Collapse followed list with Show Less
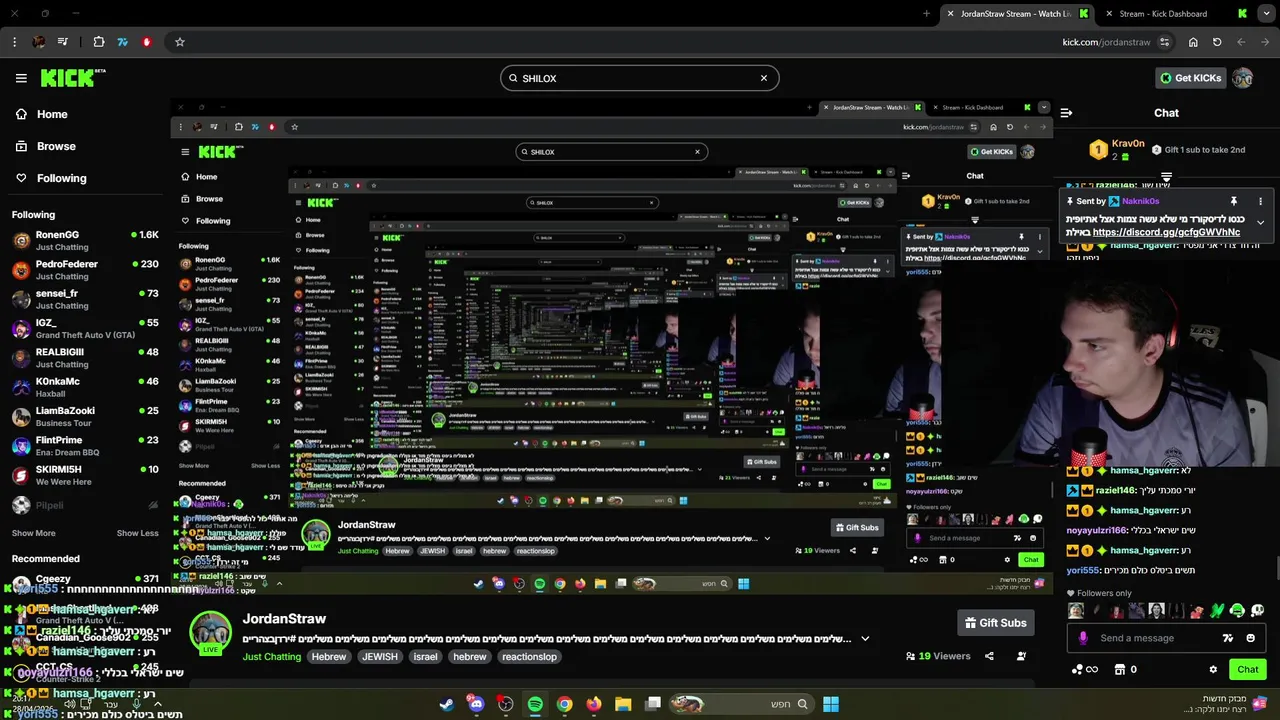This screenshot has height=720, width=1280. coord(138,533)
